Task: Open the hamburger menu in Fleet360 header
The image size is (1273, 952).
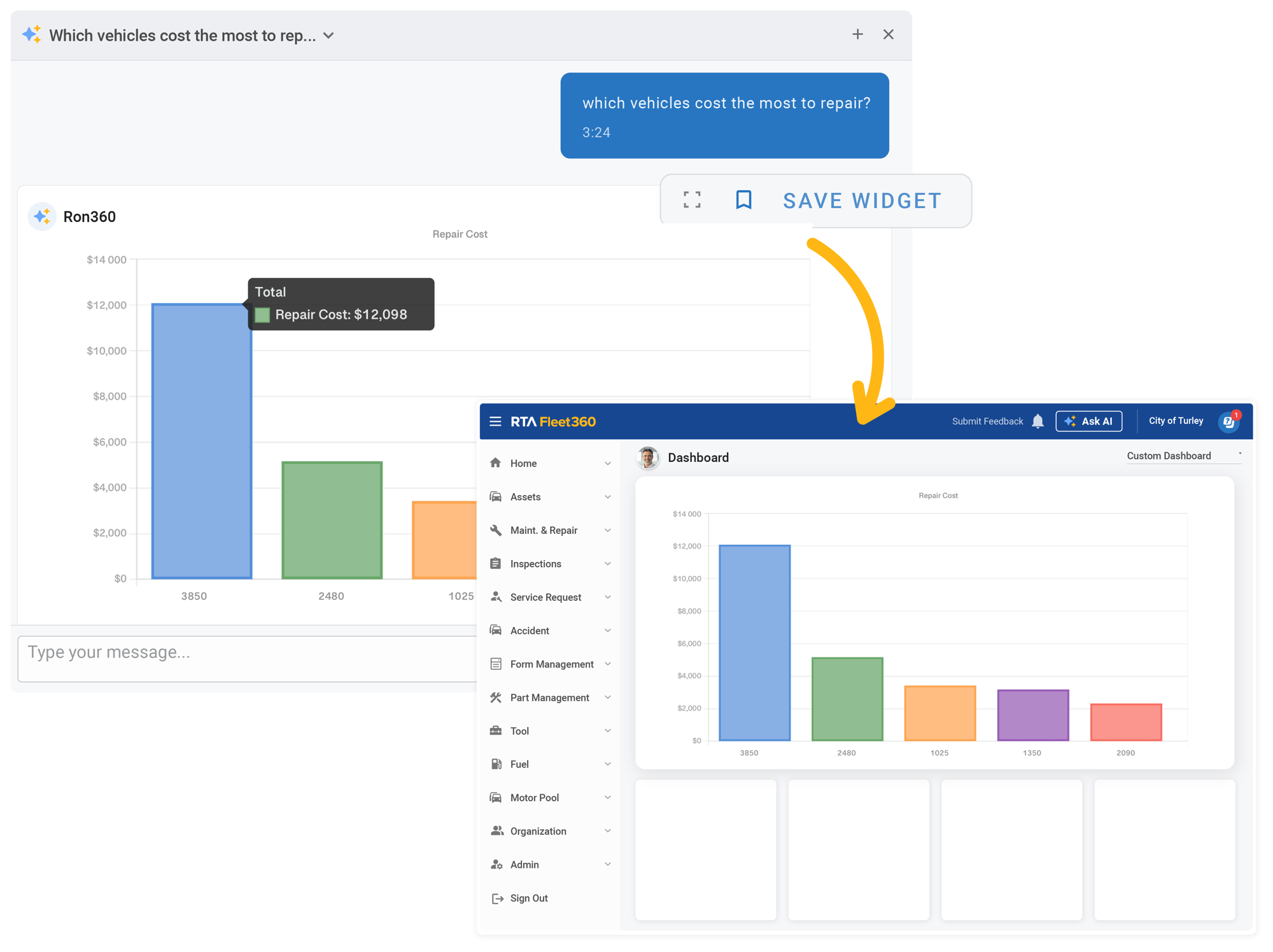Action: click(495, 421)
